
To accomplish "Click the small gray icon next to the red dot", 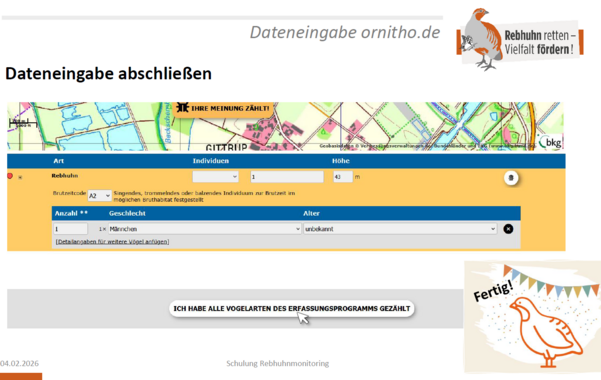I will [x=20, y=177].
